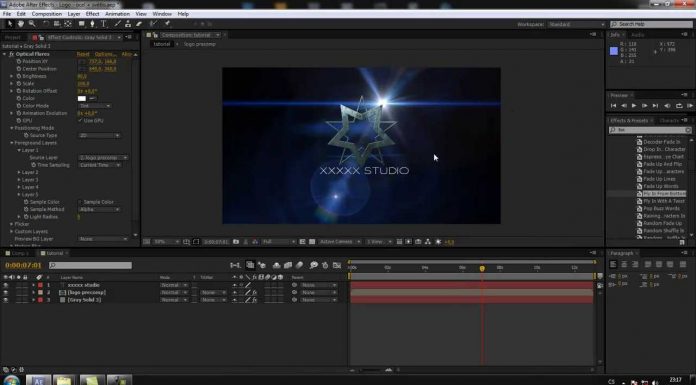The width and height of the screenshot is (696, 385).
Task: Select the Type text tool
Action: point(103,24)
